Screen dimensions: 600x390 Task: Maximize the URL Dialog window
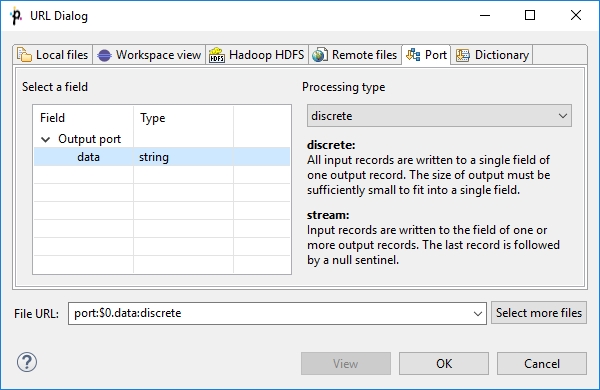point(530,15)
